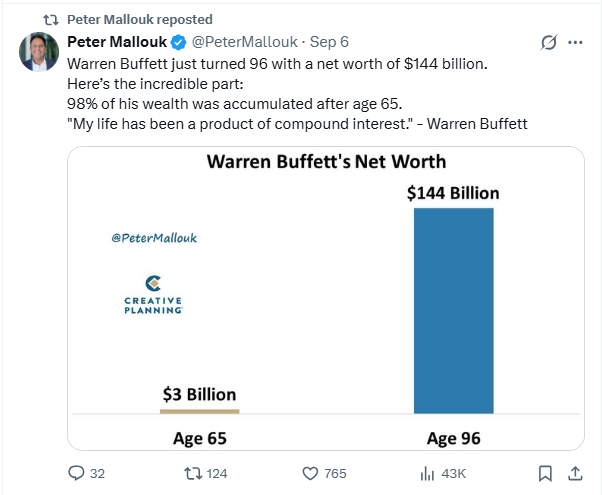Screen dimensions: 602x495
Task: Click the Peter Mallouk display name
Action: [117, 42]
